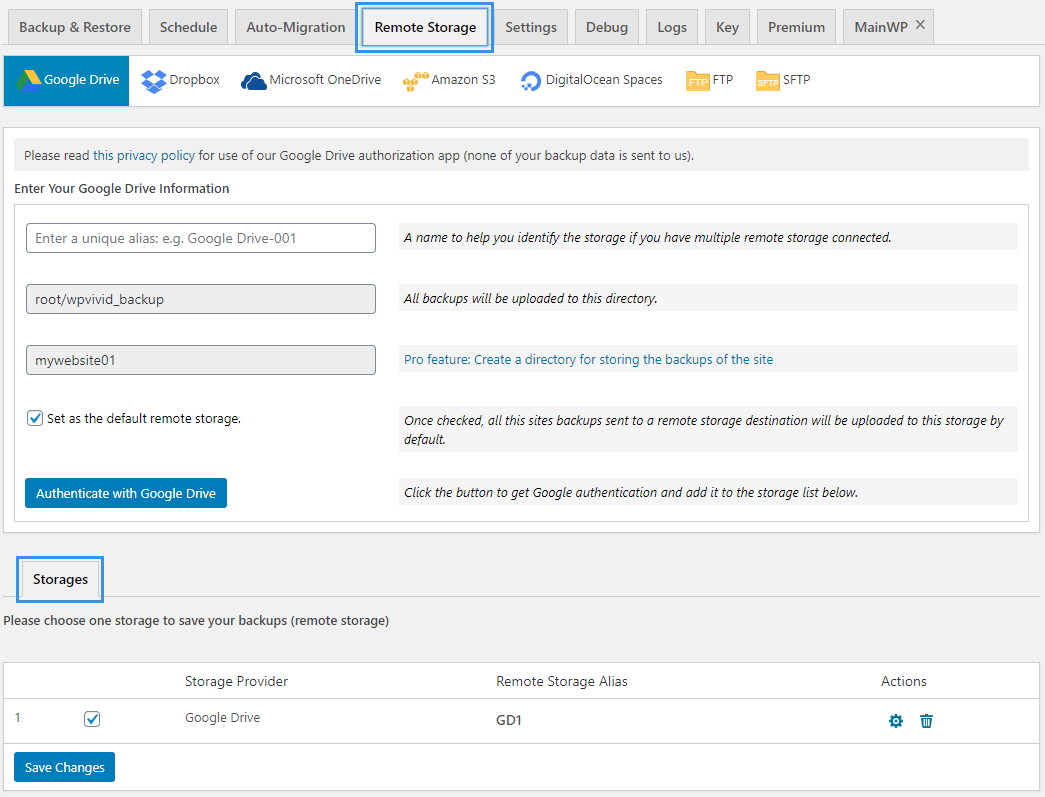Select the SFTP storage option

click(x=782, y=81)
